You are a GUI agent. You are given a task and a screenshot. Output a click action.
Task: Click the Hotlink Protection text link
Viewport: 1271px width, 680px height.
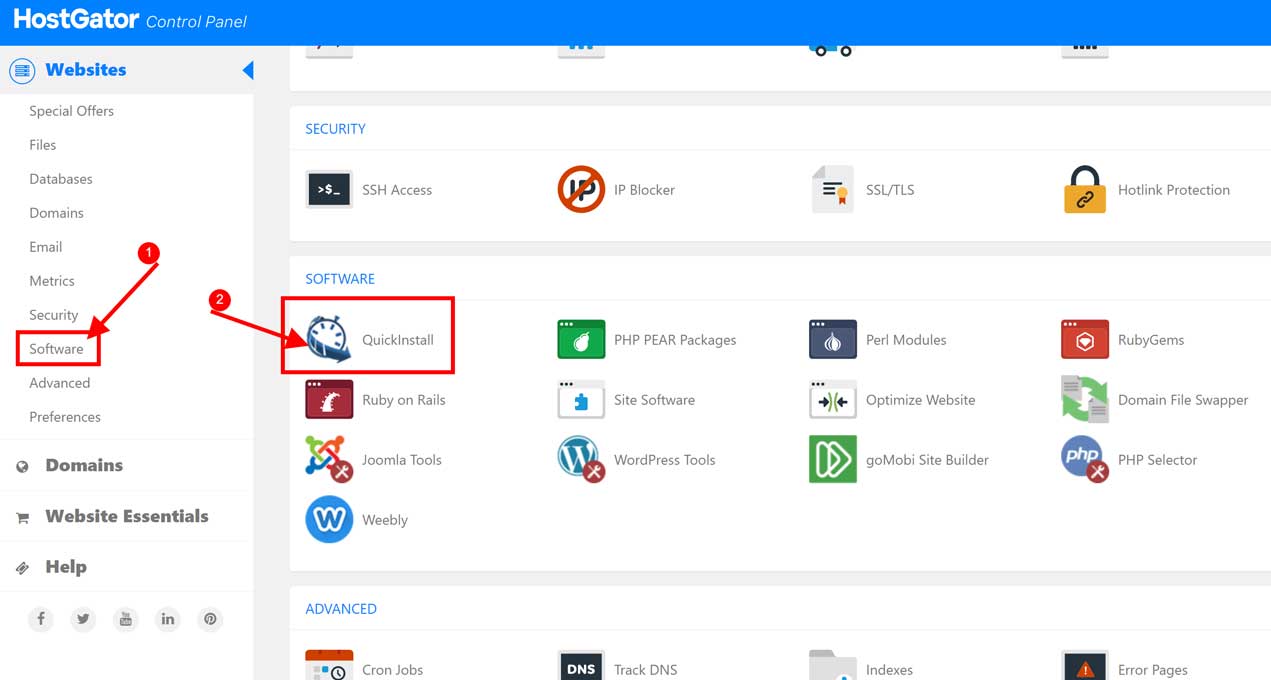[1174, 190]
